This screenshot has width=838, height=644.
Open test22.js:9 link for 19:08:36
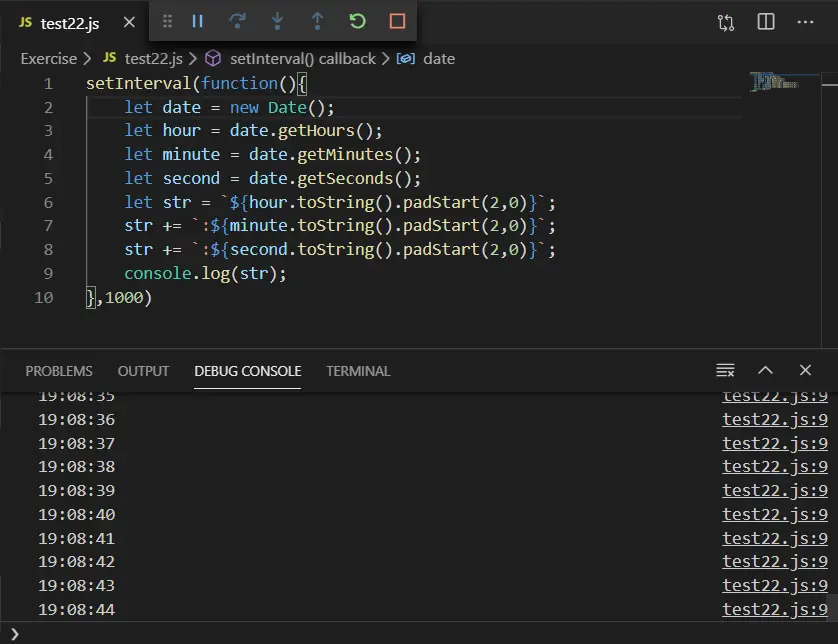tap(775, 420)
